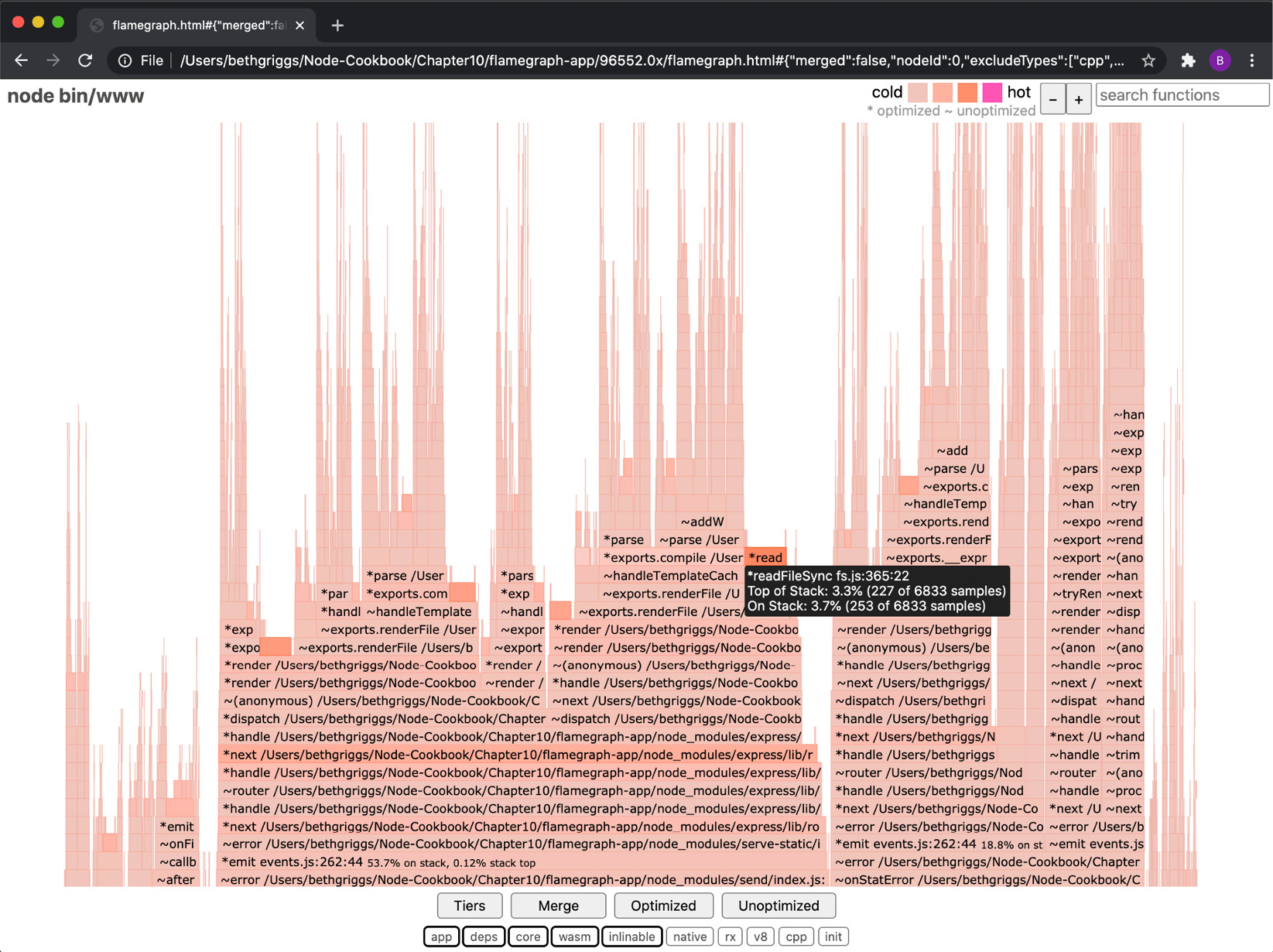Click the profile avatar B

(1220, 60)
